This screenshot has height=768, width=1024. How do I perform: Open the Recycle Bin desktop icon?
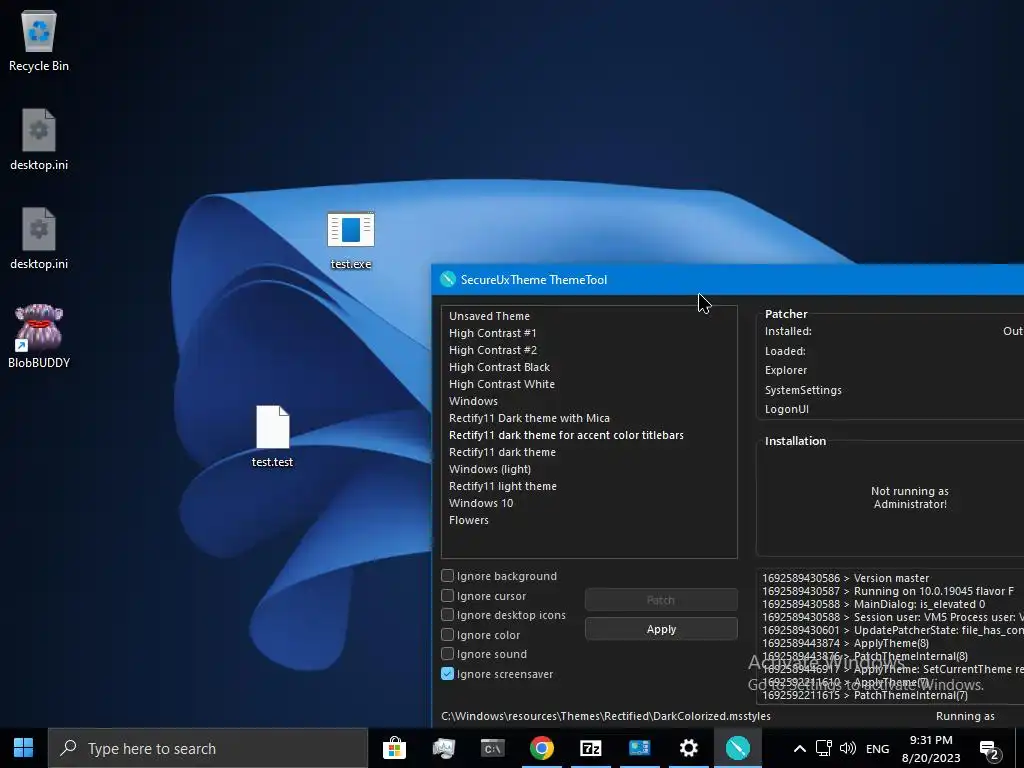click(39, 40)
